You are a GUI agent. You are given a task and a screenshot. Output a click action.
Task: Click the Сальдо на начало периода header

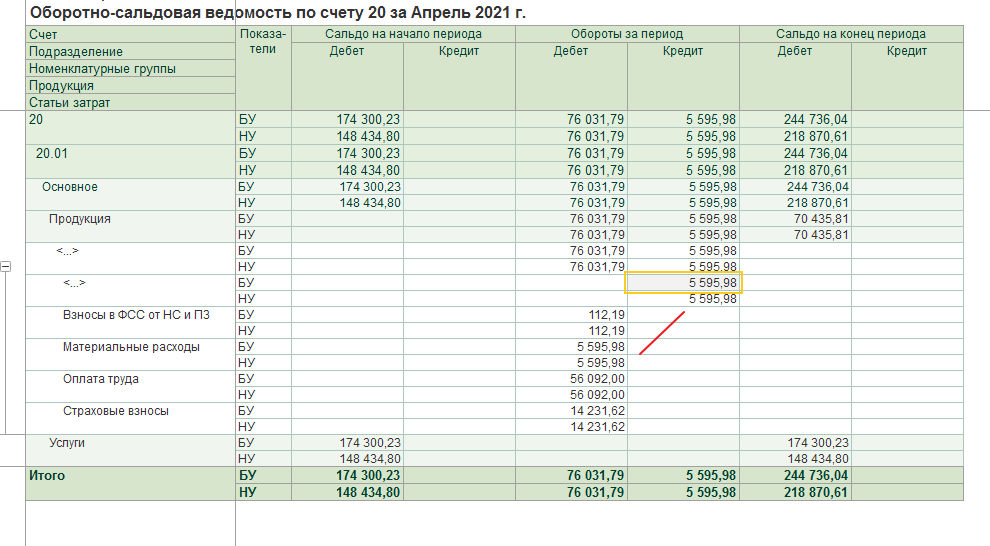click(403, 34)
